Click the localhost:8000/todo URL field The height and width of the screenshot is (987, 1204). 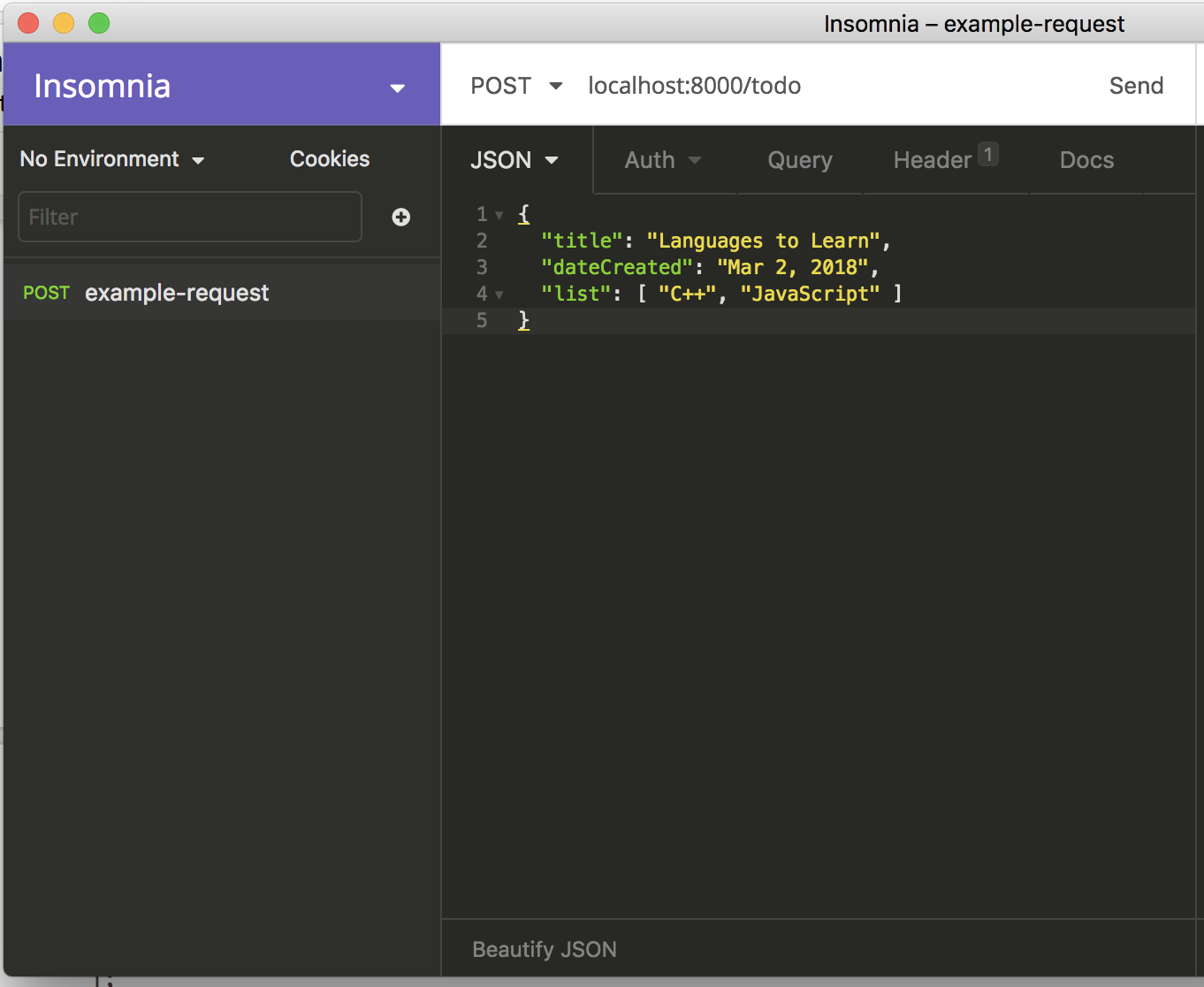pyautogui.click(x=695, y=86)
